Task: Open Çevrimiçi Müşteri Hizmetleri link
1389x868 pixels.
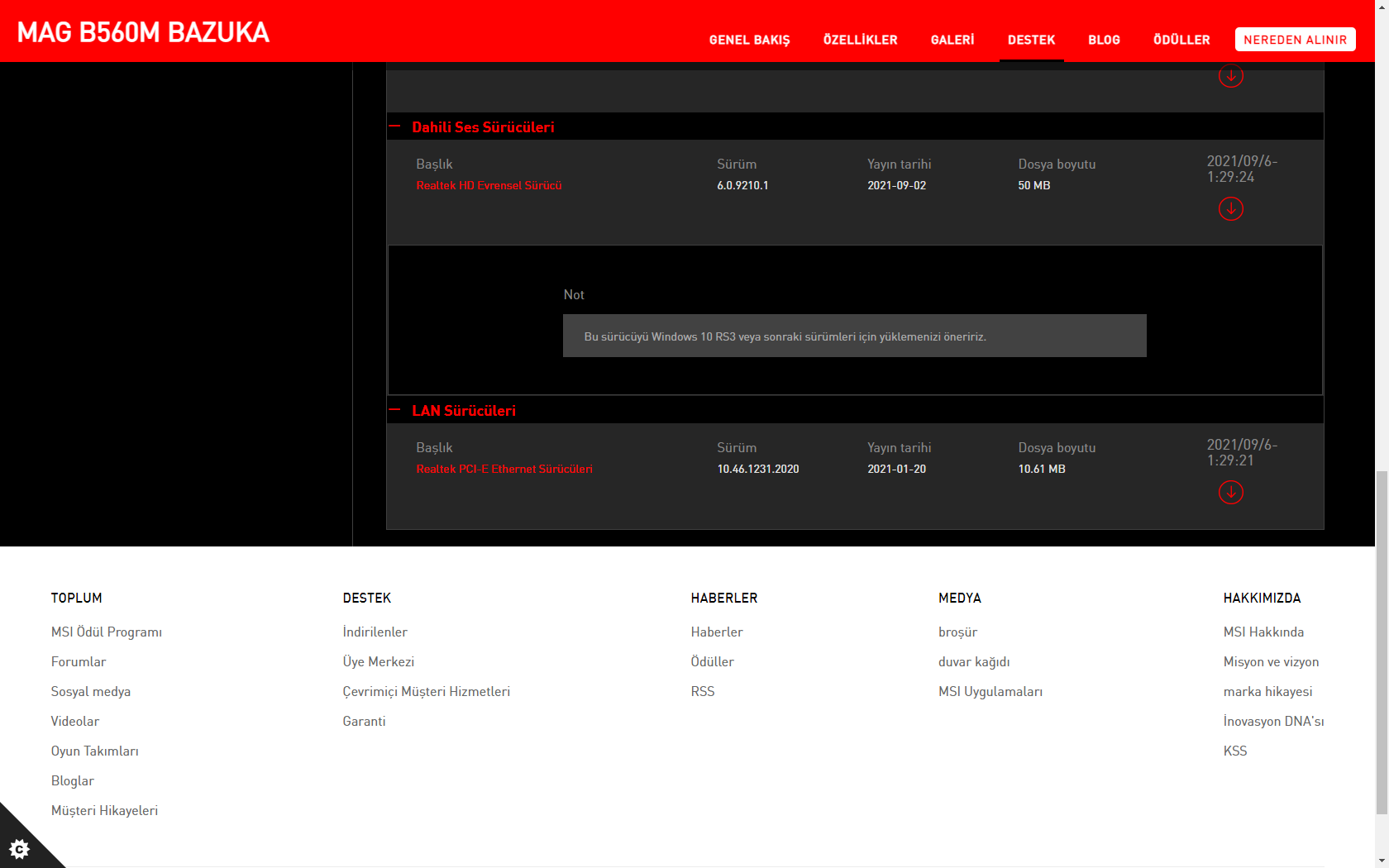Action: [x=427, y=691]
